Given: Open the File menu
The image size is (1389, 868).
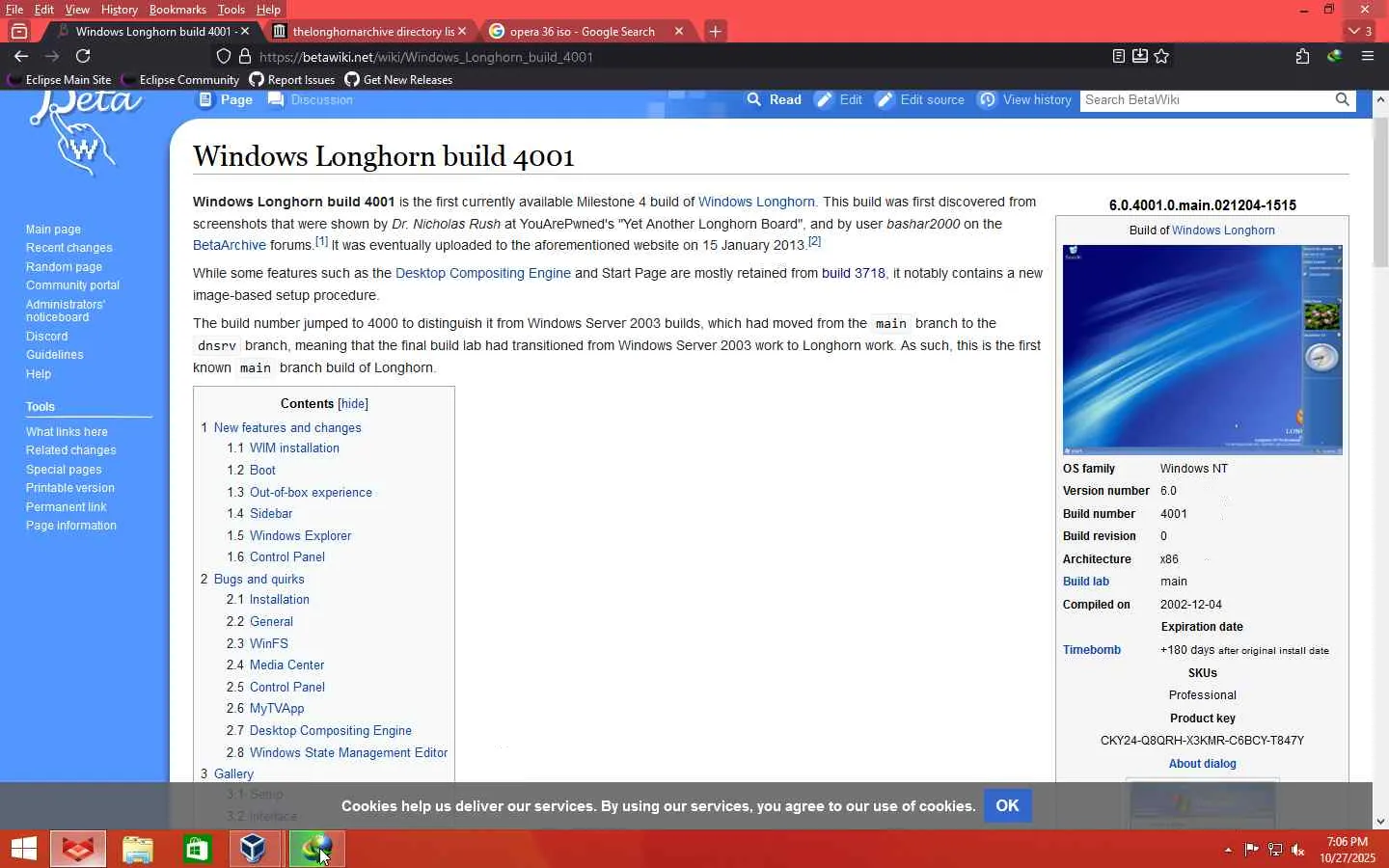Looking at the screenshot, I should click(14, 10).
